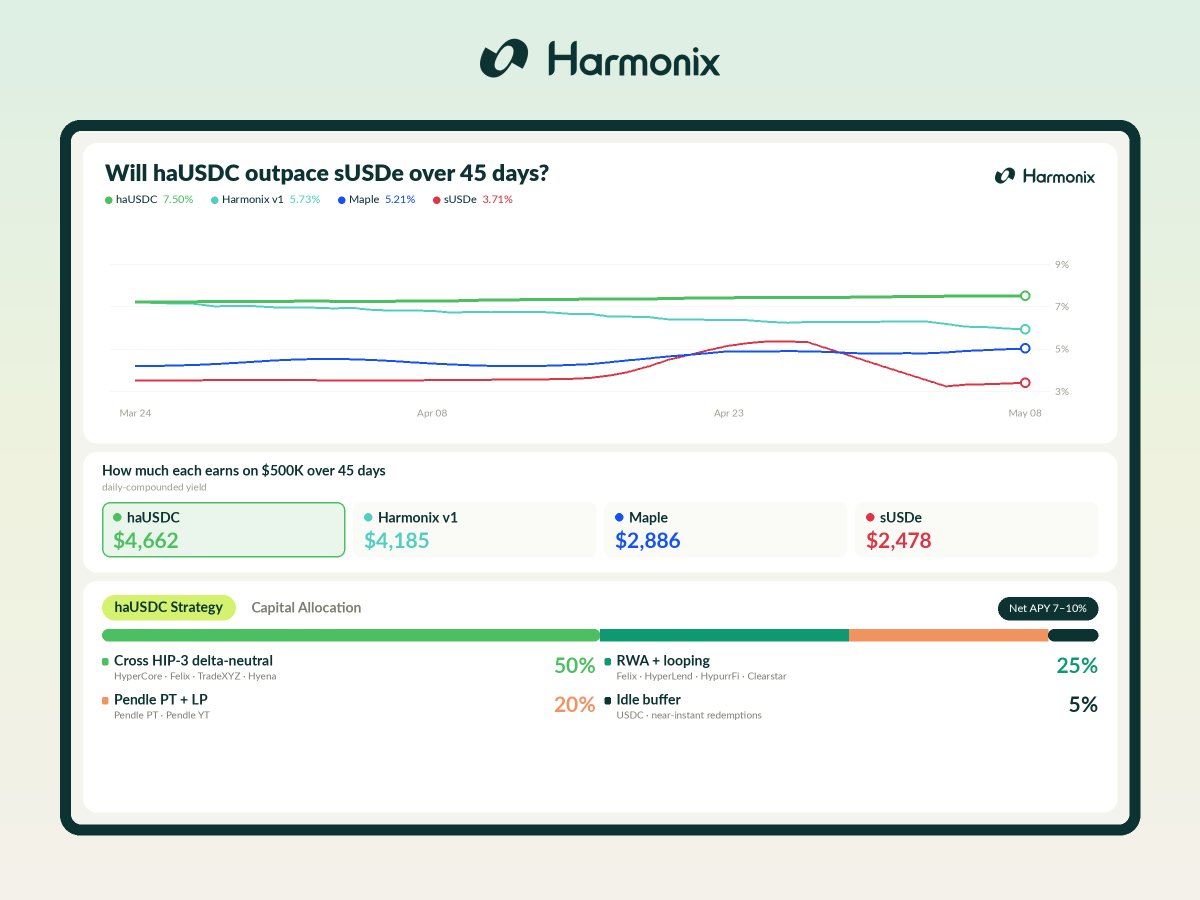The width and height of the screenshot is (1200, 900).
Task: Click the light green 50% allocation bar segment
Action: [x=351, y=635]
